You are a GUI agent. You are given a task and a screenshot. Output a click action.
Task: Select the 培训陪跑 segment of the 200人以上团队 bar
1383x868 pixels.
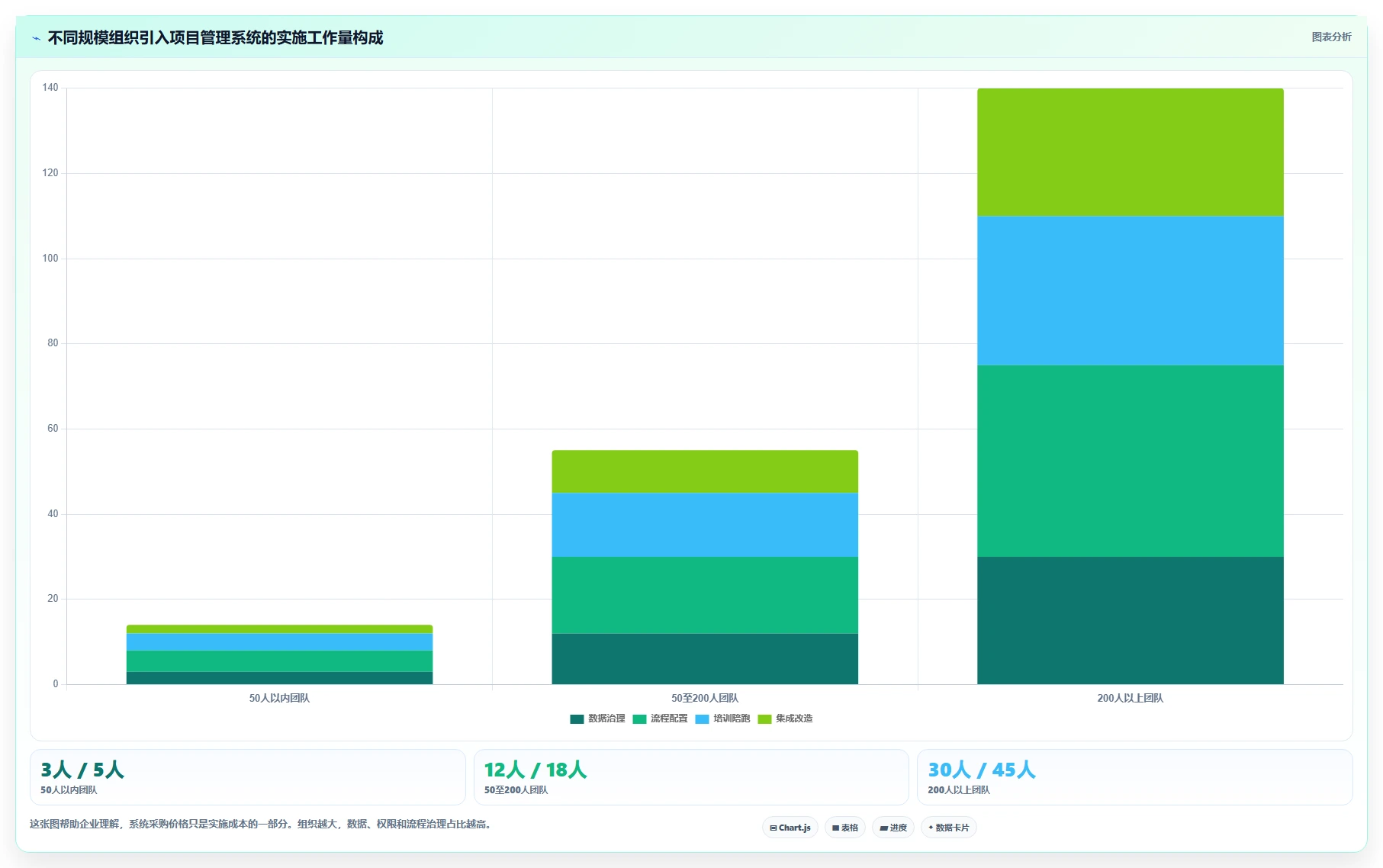pyautogui.click(x=1130, y=291)
